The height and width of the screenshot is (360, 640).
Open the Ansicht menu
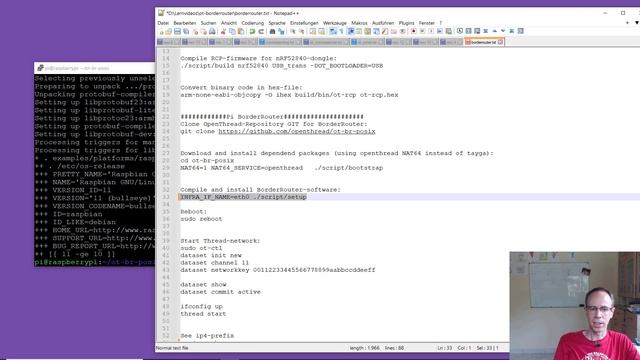[229, 23]
